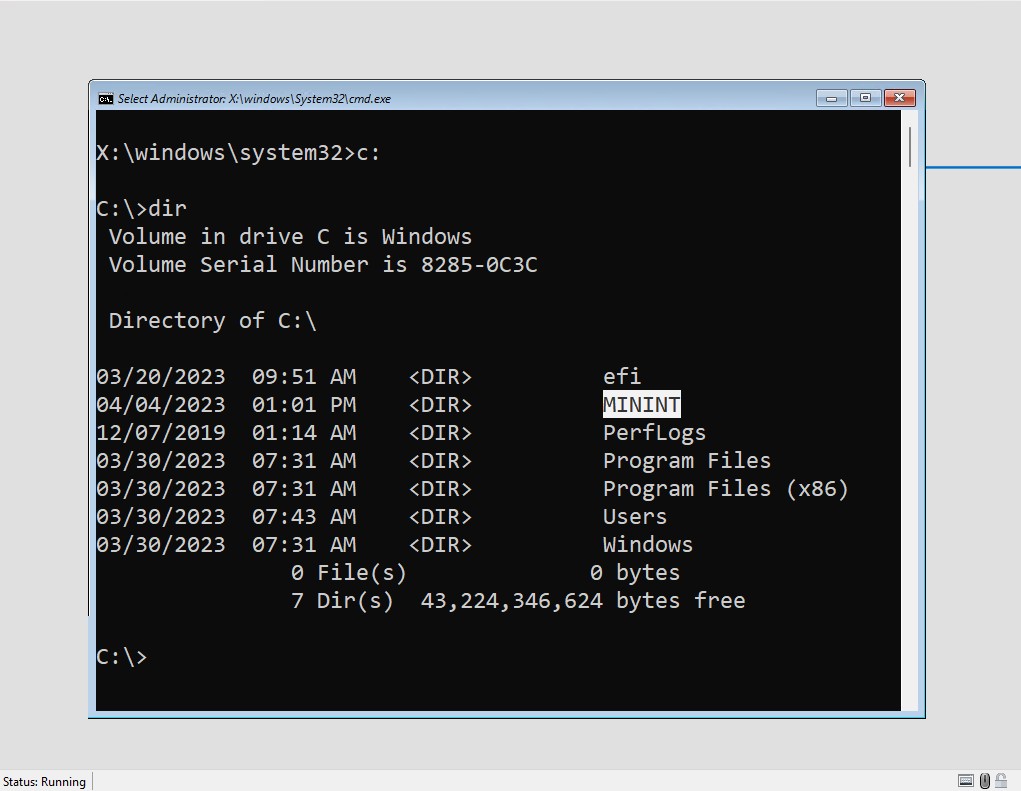Viewport: 1021px width, 791px height.
Task: Click the cmd.exe icon in the title bar
Action: pos(105,98)
